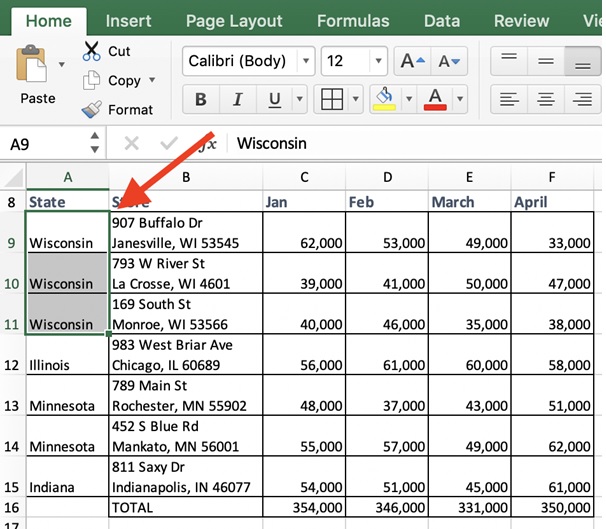Click the 983 West Briar Ave cell

coord(186,355)
